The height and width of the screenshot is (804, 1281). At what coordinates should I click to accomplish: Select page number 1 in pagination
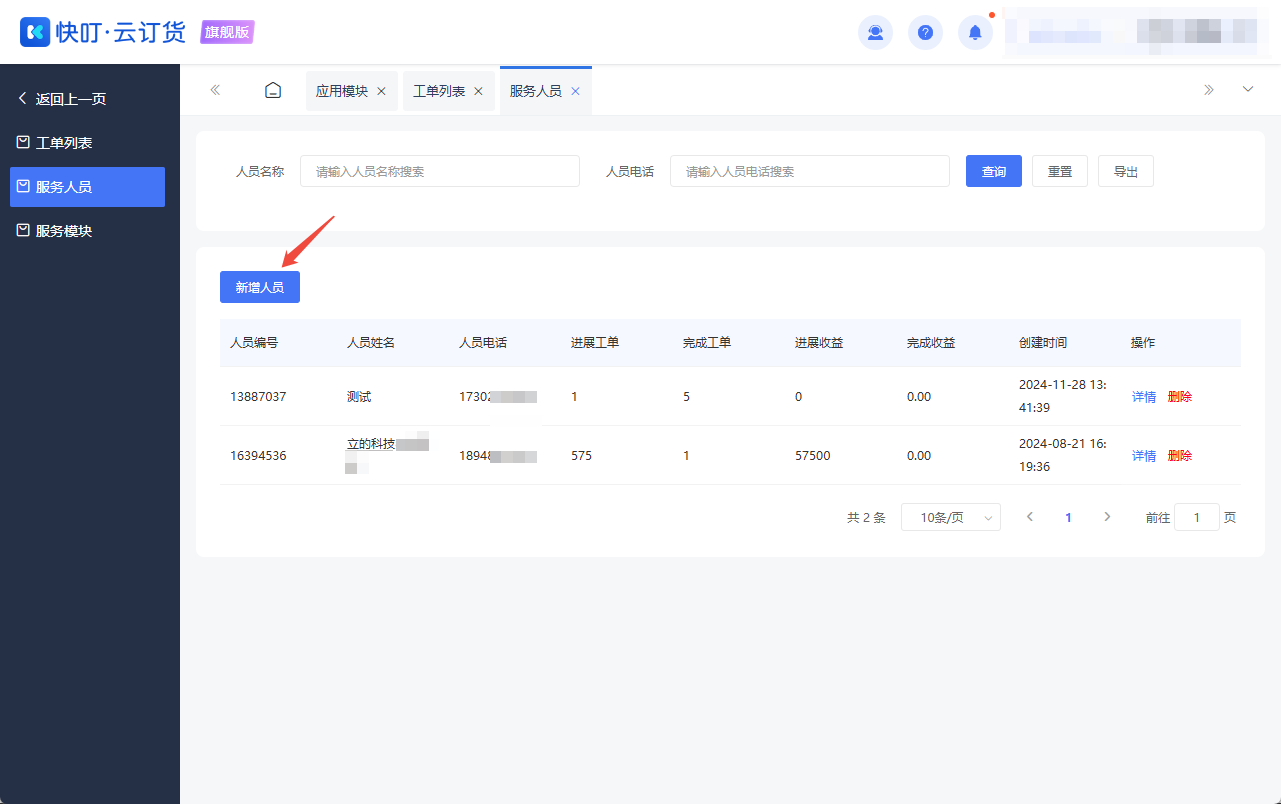(1069, 517)
